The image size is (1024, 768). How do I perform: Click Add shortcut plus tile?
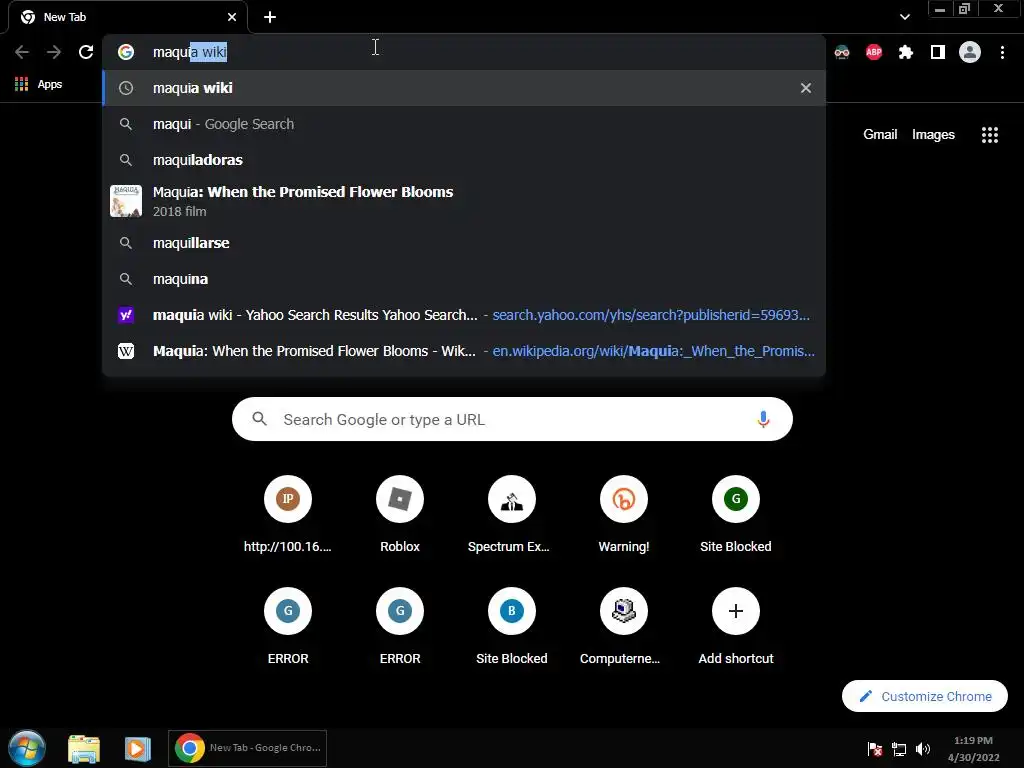[x=735, y=627]
